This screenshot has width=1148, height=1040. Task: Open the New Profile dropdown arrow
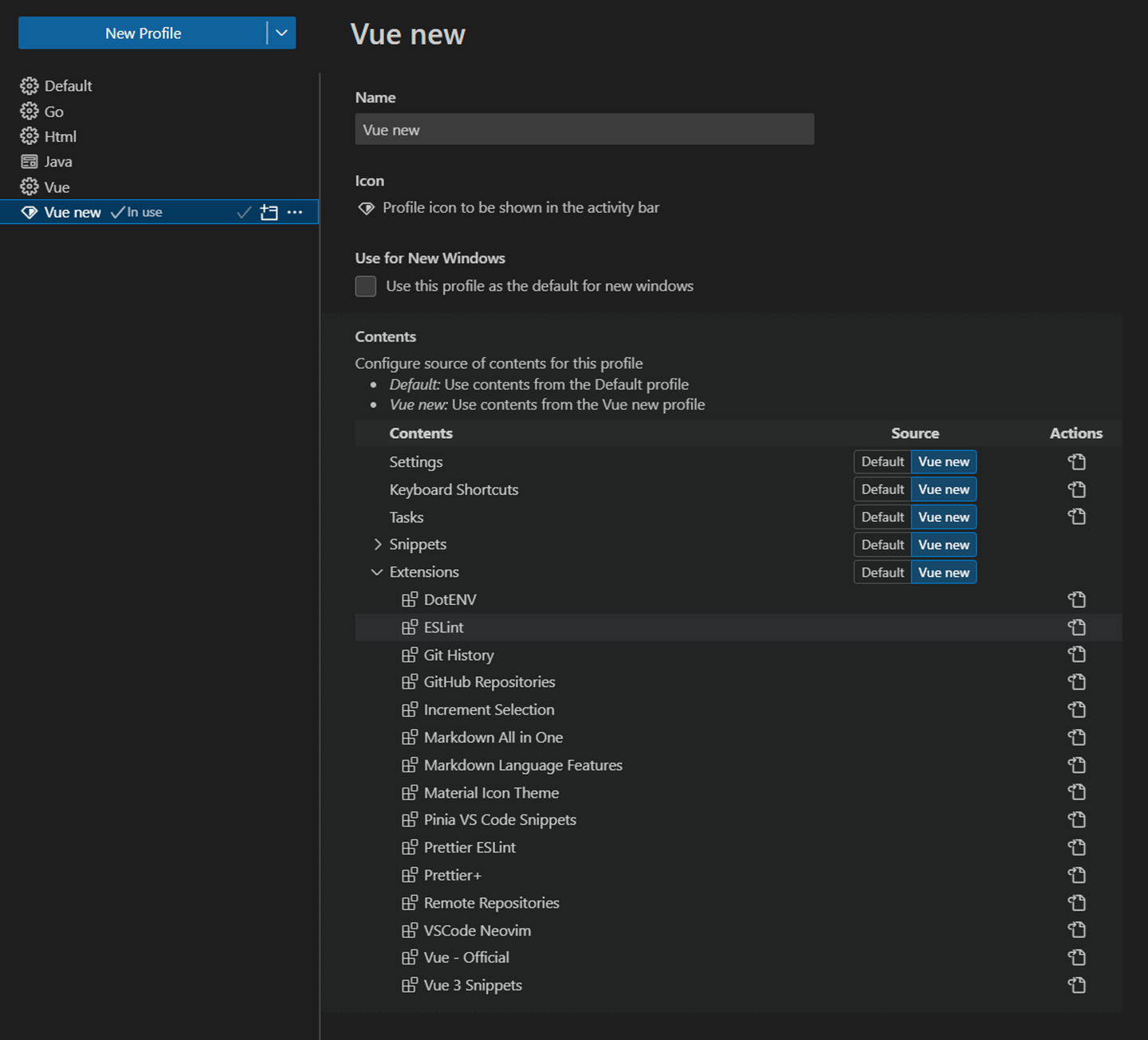point(281,33)
